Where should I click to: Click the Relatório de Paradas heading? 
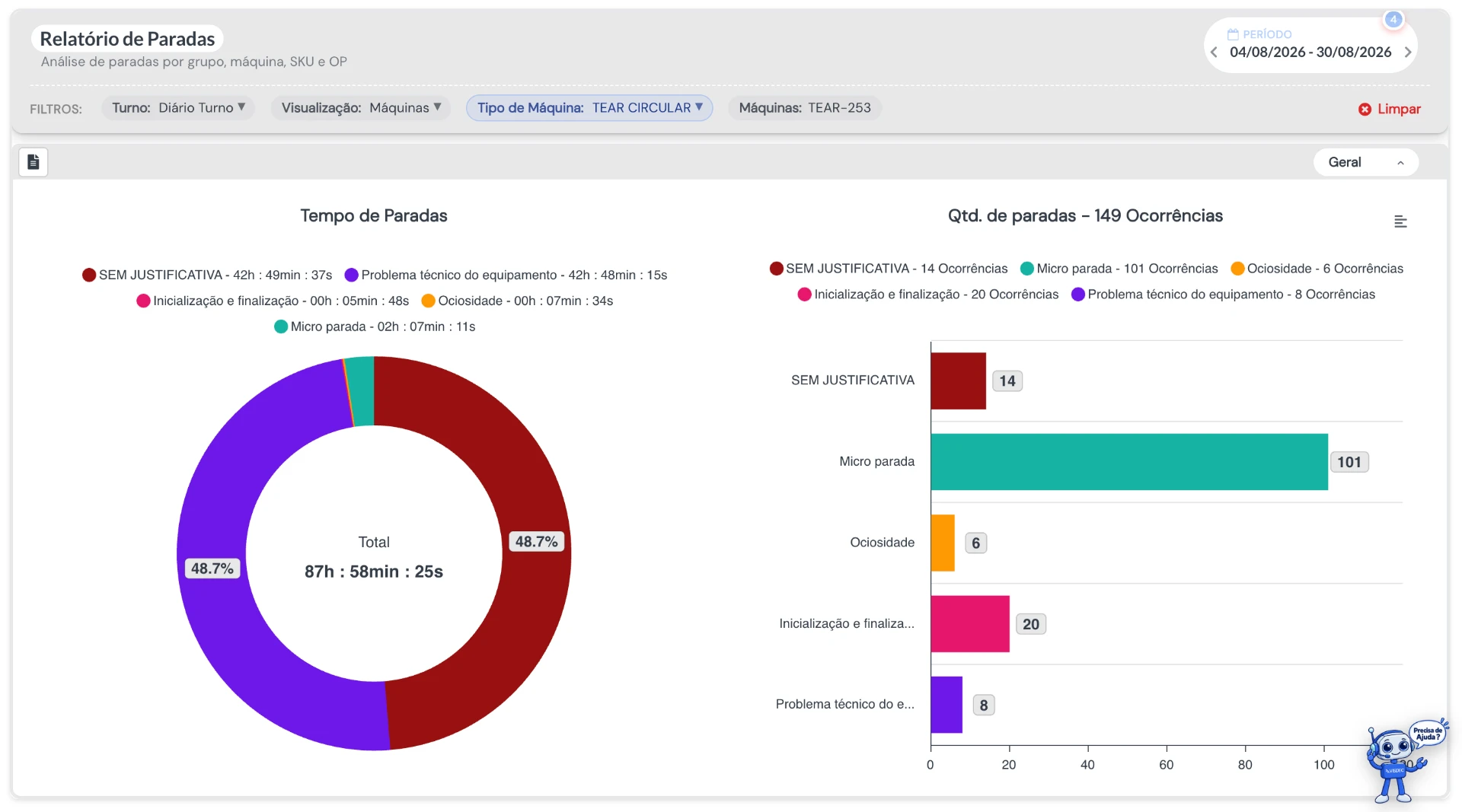(127, 39)
